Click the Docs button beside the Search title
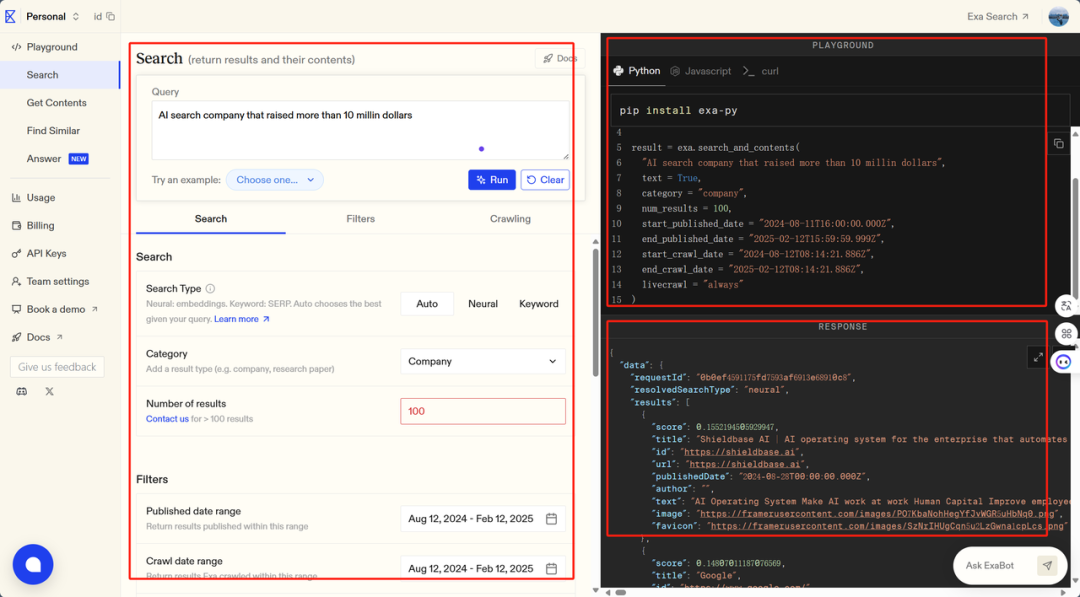The image size is (1080, 597). pyautogui.click(x=560, y=59)
